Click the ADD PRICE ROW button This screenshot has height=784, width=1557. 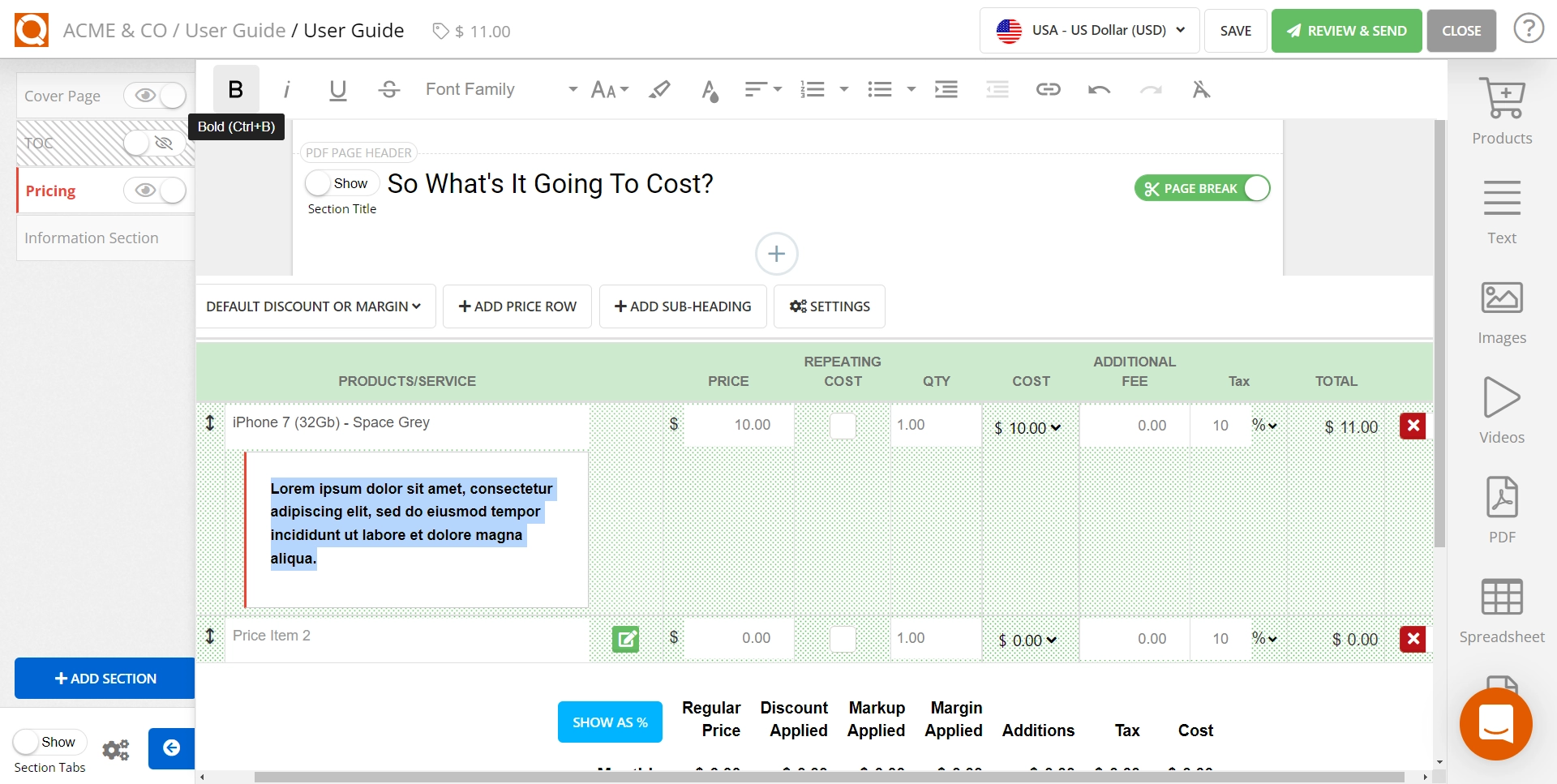point(517,306)
